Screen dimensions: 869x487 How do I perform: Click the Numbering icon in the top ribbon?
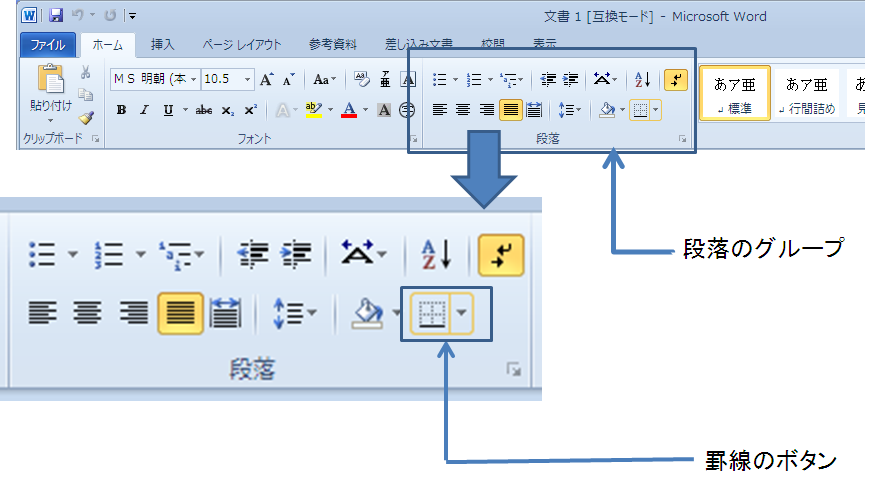pos(474,80)
